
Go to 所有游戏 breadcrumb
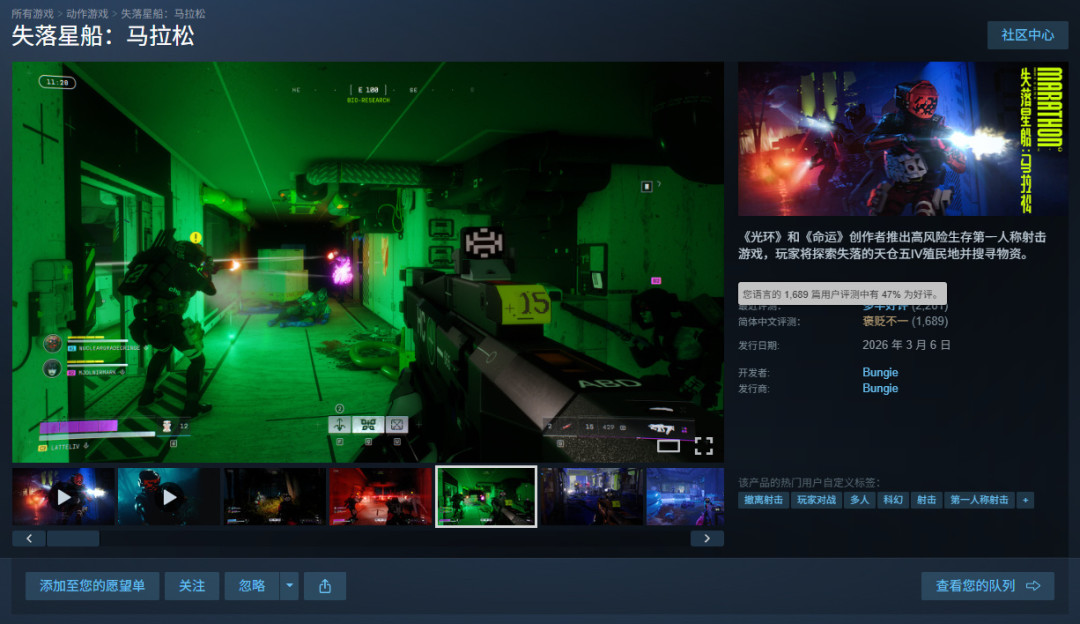click(32, 14)
